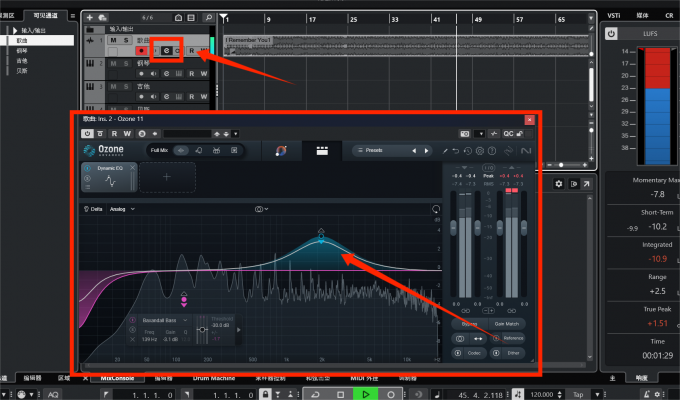The width and height of the screenshot is (680, 400).
Task: Open the plugin preset name dropdown arrow
Action: [x=235, y=134]
